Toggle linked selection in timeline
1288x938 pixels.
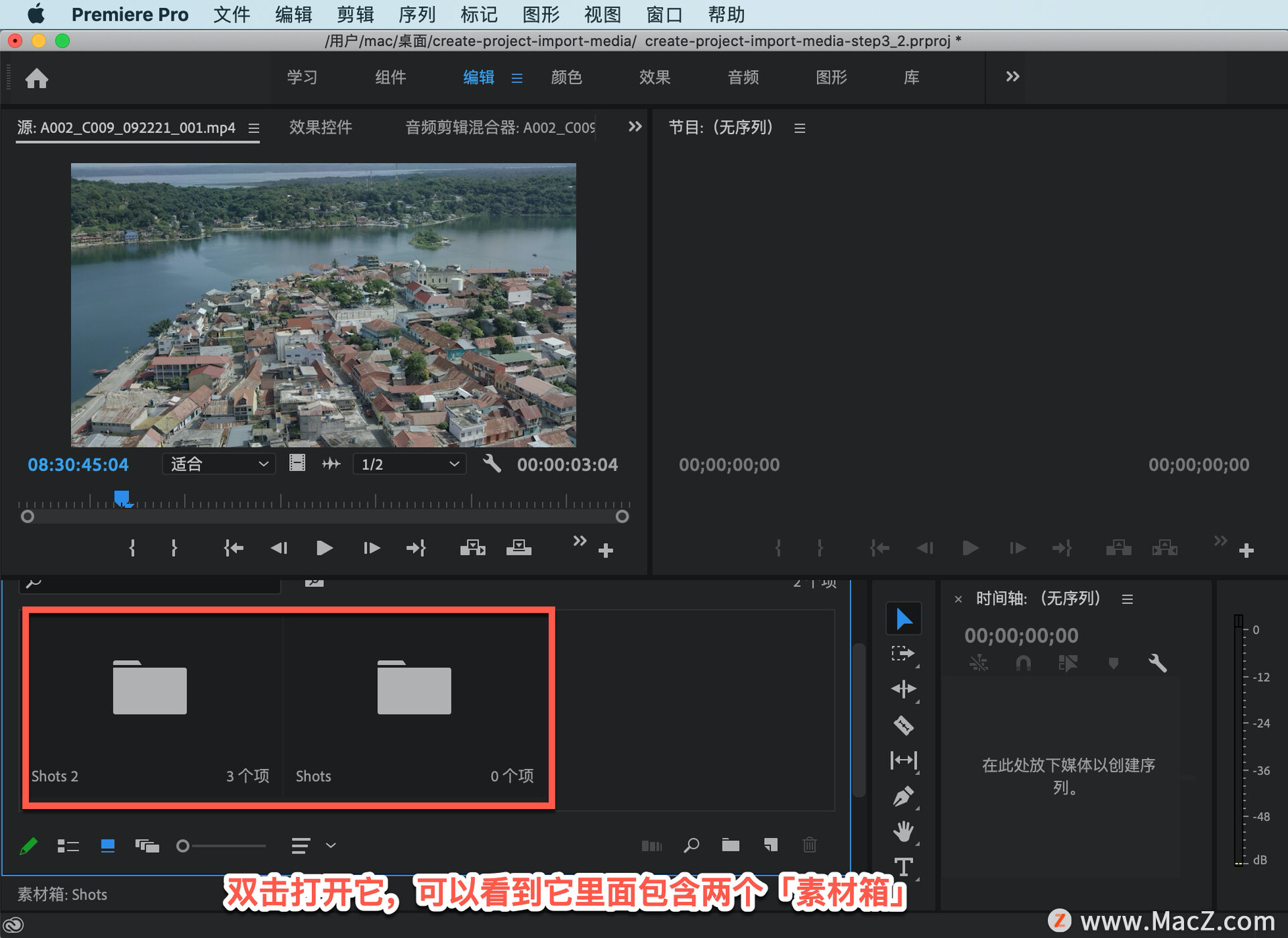coord(1067,664)
